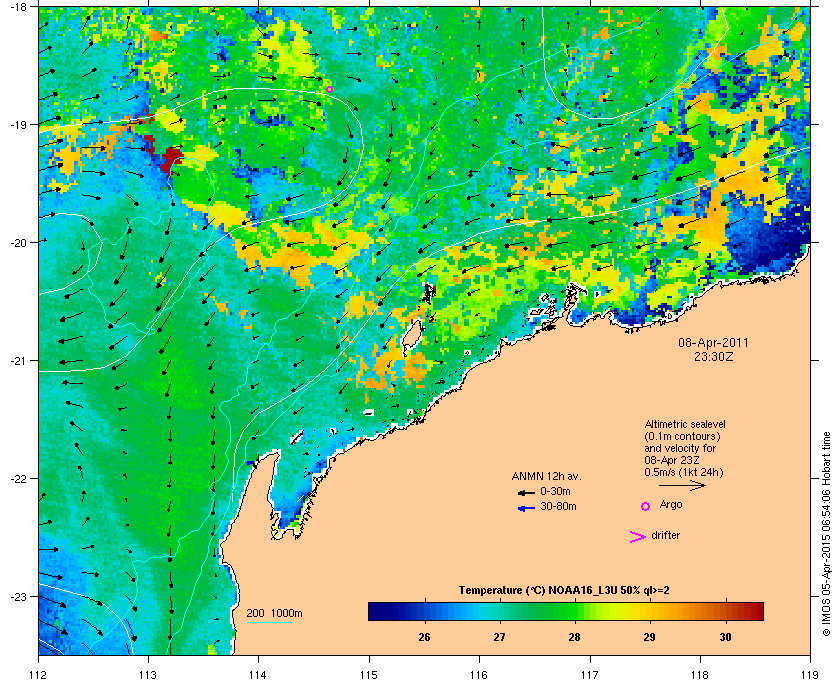The image size is (840, 680).
Task: Click the temperature colorbar at 30 degrees
Action: (x=725, y=611)
